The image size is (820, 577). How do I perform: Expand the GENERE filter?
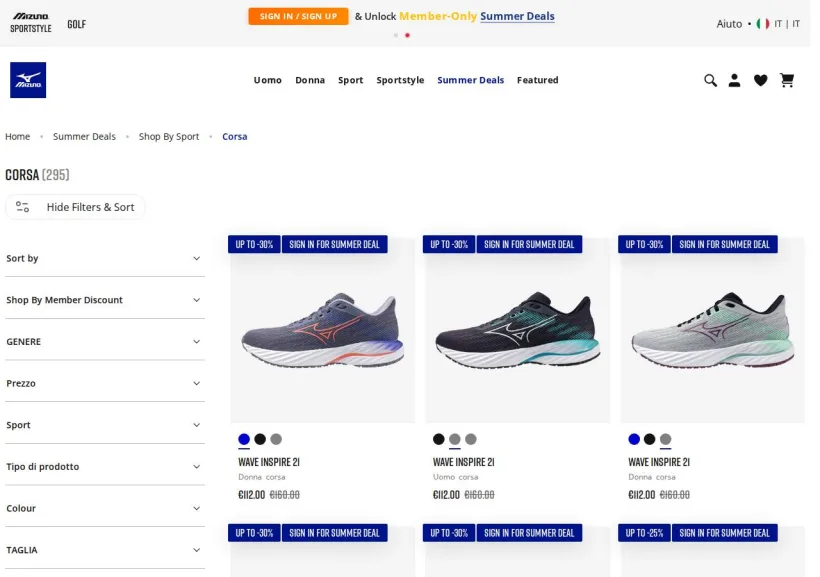[x=105, y=342]
